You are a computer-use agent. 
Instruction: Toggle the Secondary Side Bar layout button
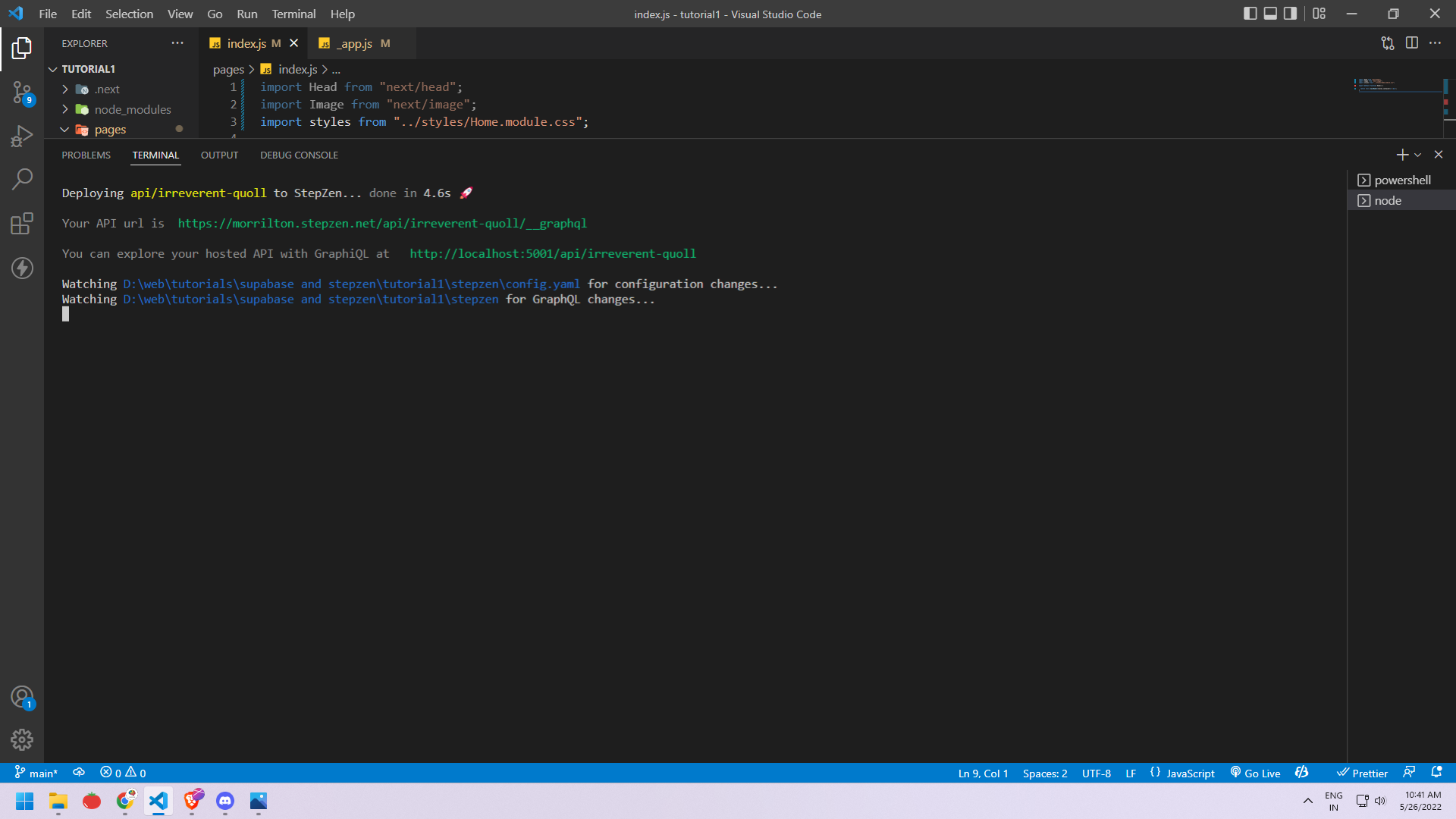coord(1290,14)
